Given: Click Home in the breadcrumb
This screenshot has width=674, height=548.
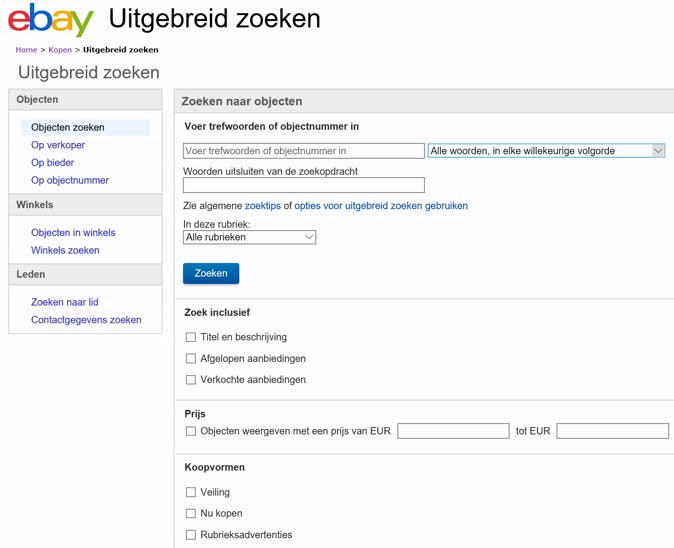Looking at the screenshot, I should (26, 49).
